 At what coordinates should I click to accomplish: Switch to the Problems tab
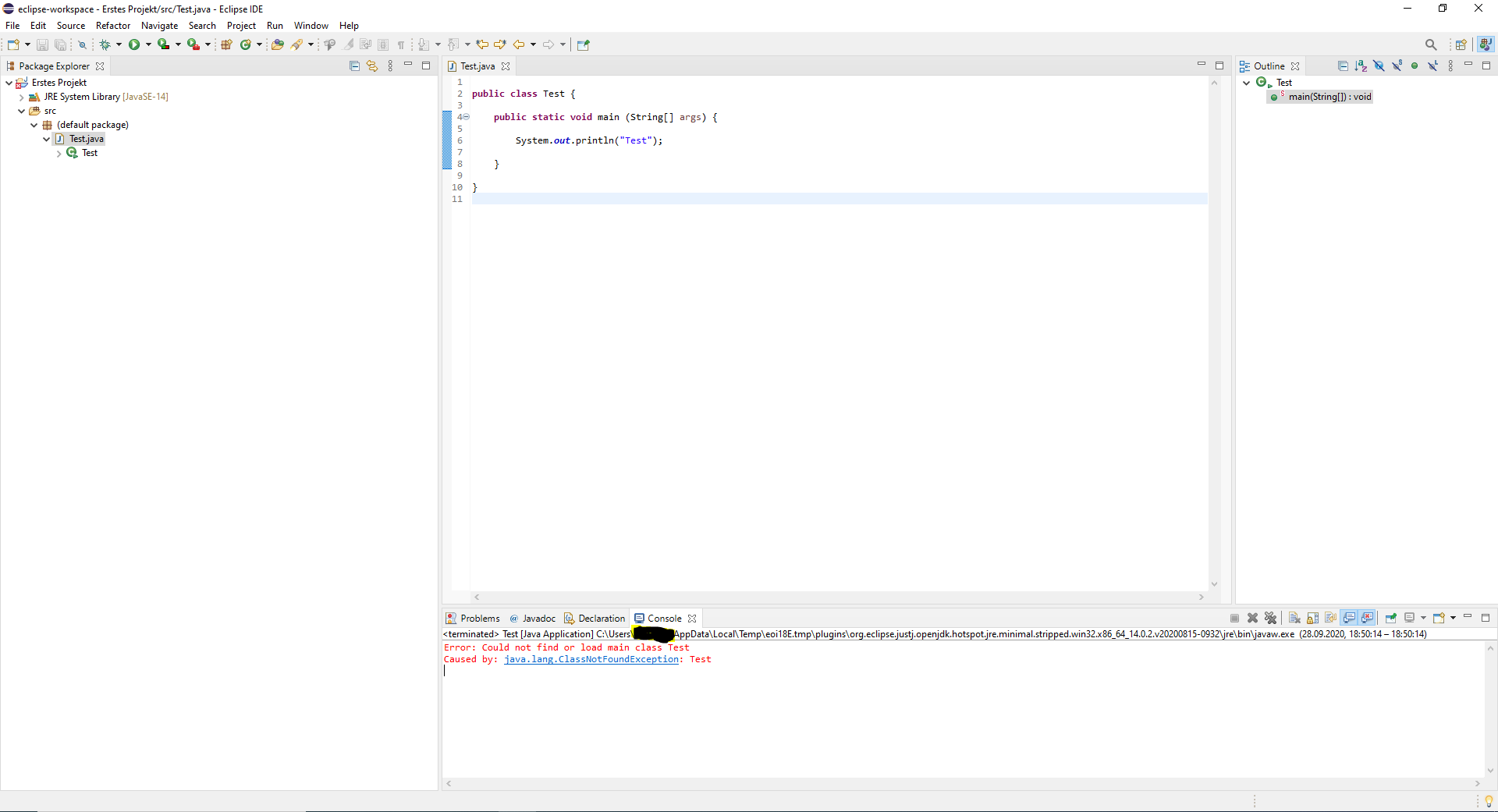pyautogui.click(x=473, y=619)
